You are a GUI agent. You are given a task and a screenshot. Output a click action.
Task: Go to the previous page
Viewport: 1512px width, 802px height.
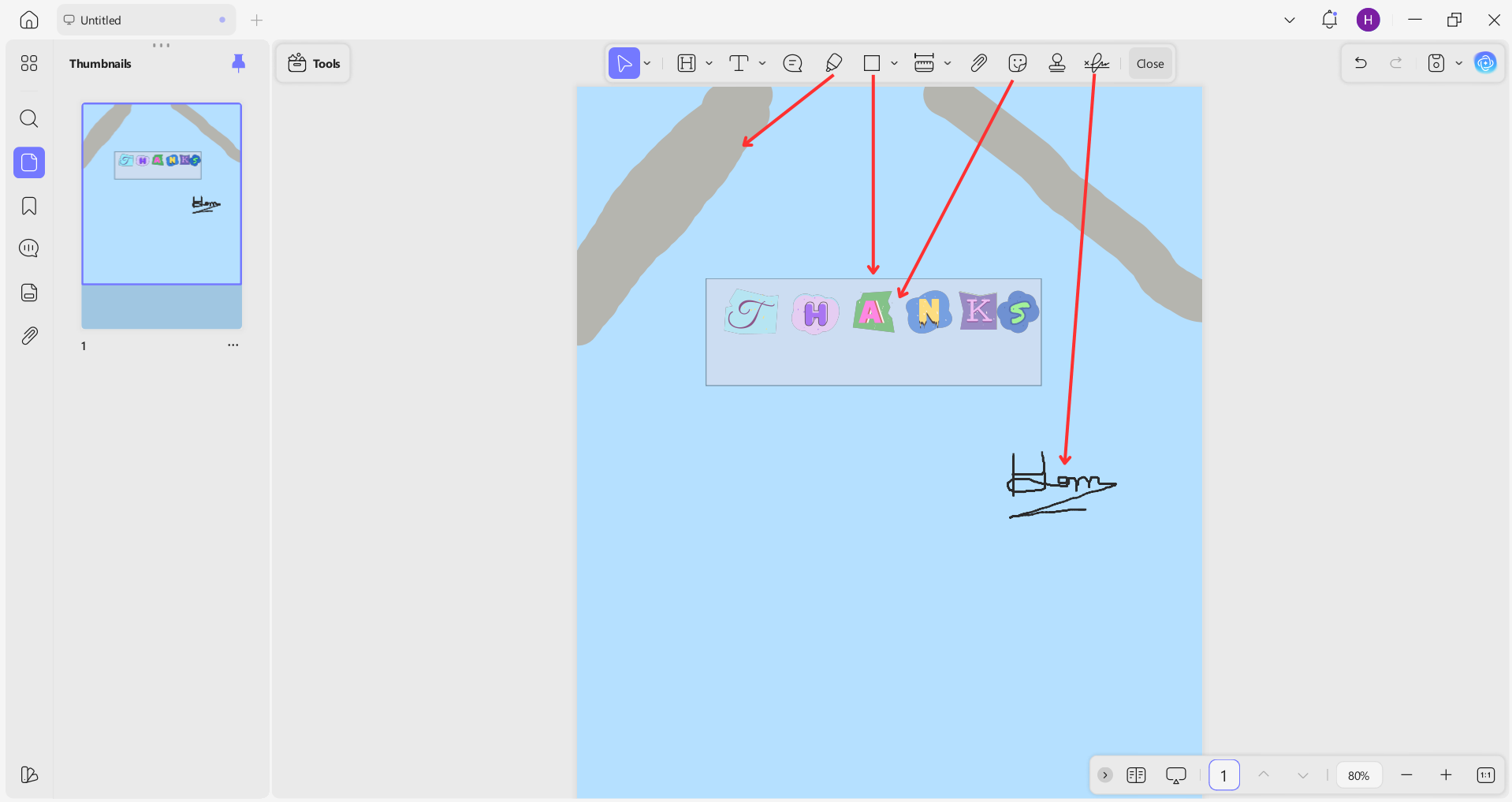click(x=1264, y=775)
